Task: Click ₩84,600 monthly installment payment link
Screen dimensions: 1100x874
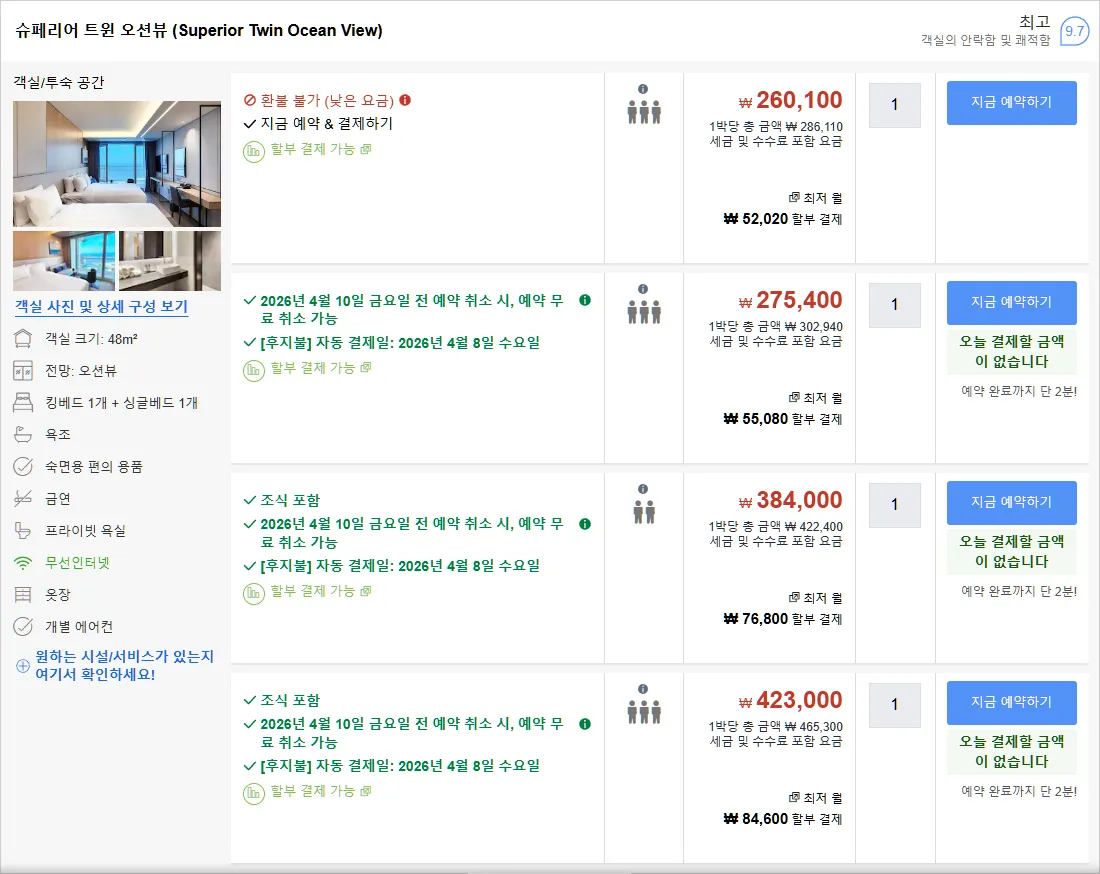Action: coord(782,819)
